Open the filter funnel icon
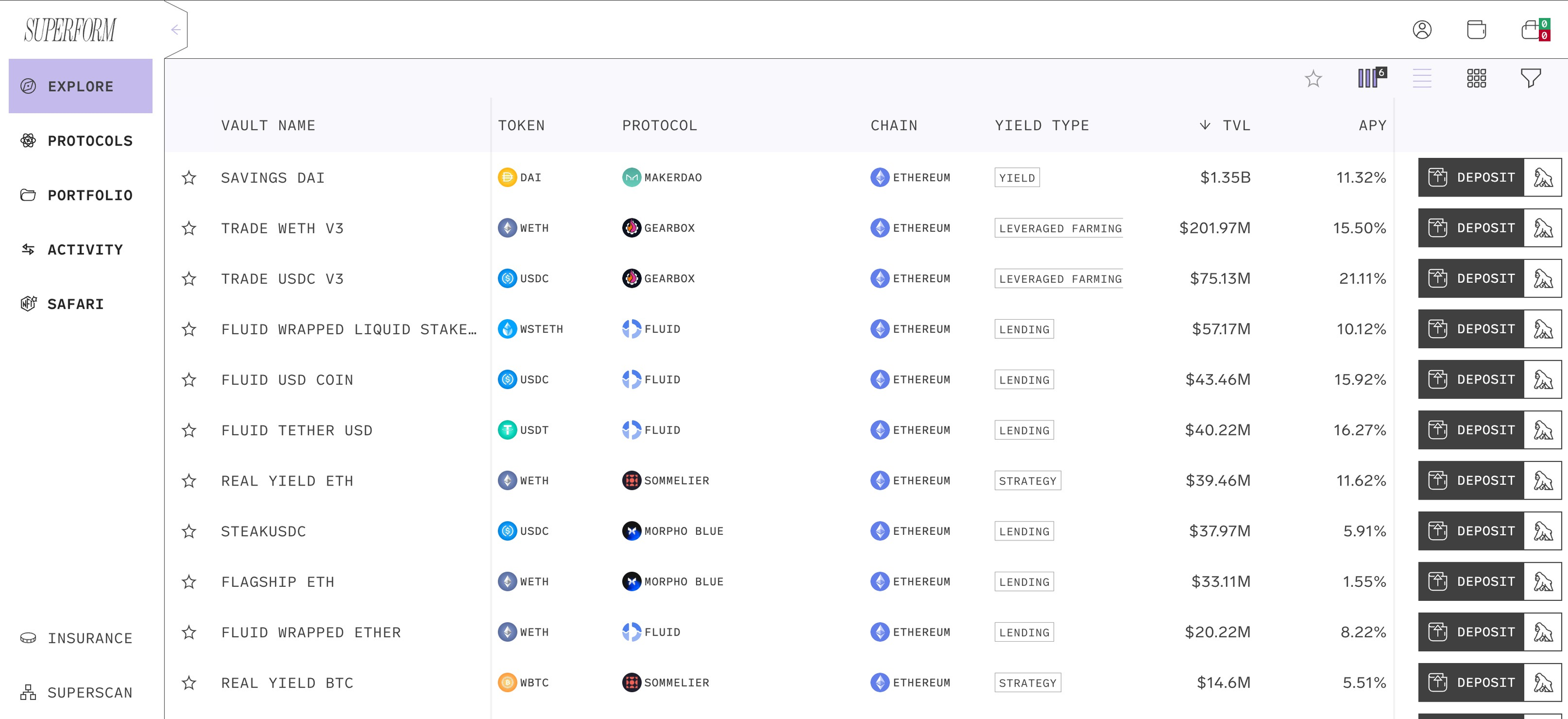1568x719 pixels. click(1532, 78)
